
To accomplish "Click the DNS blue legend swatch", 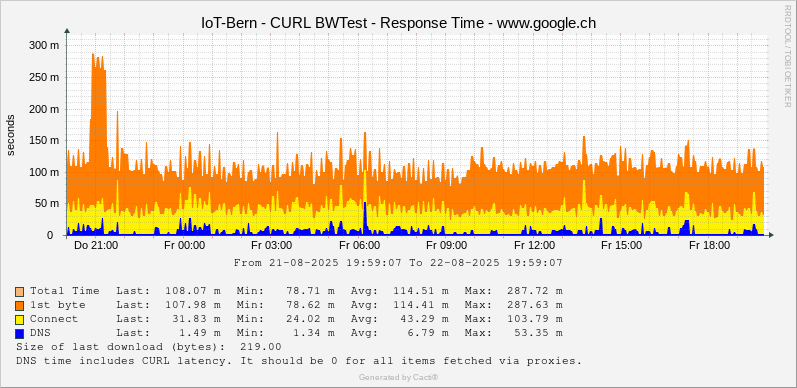I will (20, 334).
